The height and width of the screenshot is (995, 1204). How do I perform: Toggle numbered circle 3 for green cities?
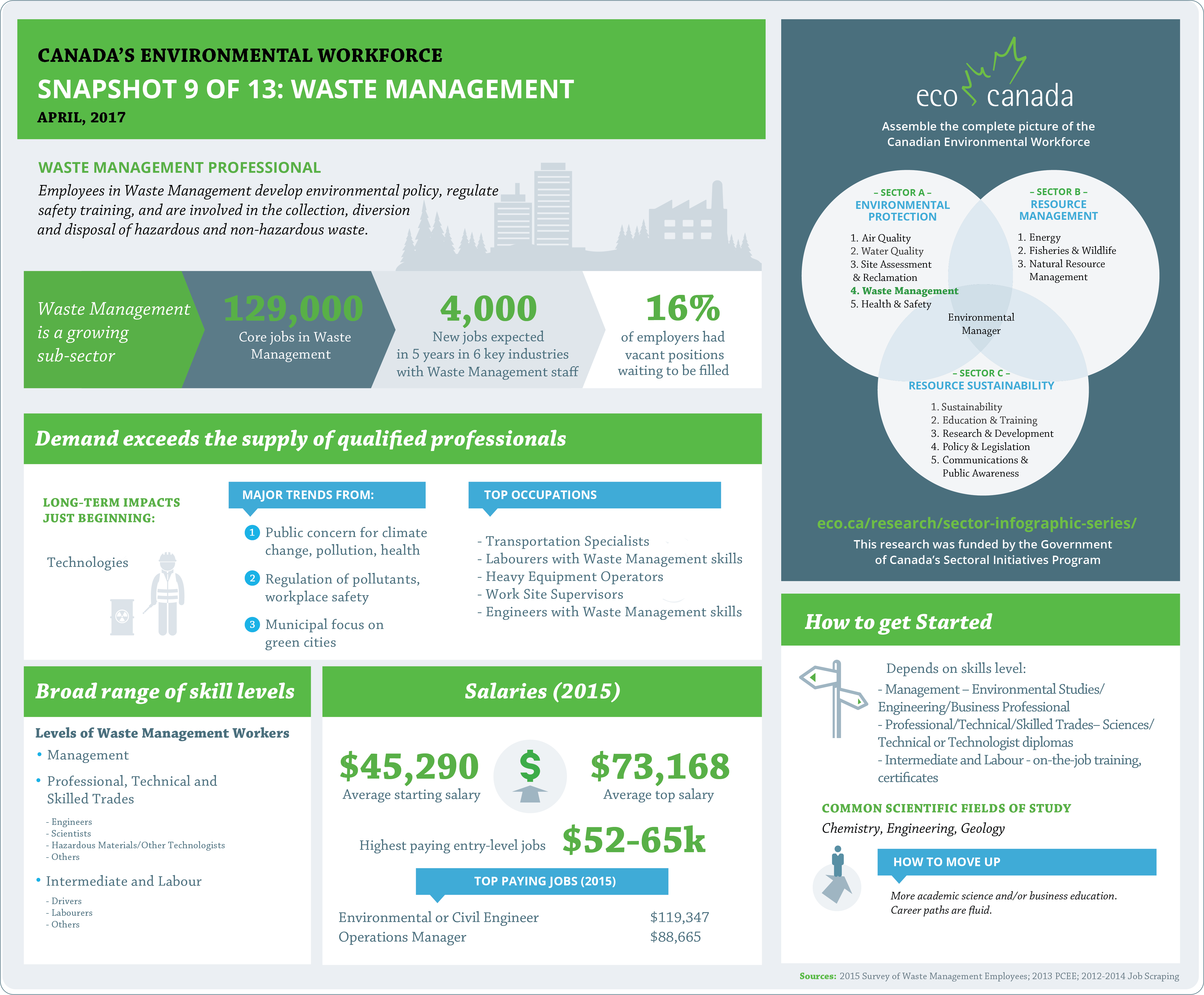(x=252, y=624)
